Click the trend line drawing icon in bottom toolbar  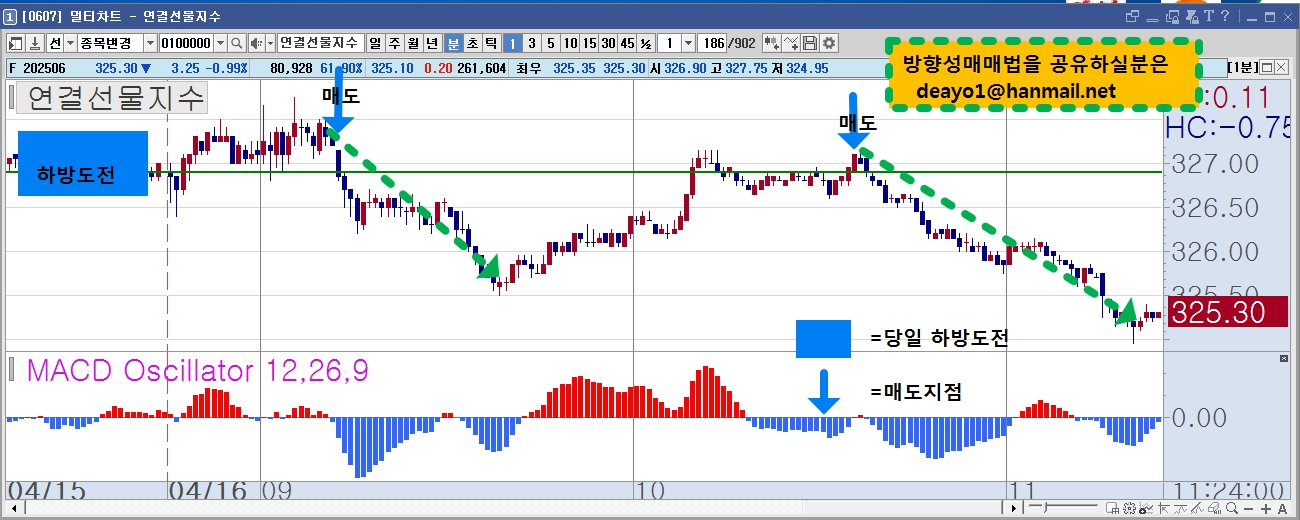[1197, 509]
